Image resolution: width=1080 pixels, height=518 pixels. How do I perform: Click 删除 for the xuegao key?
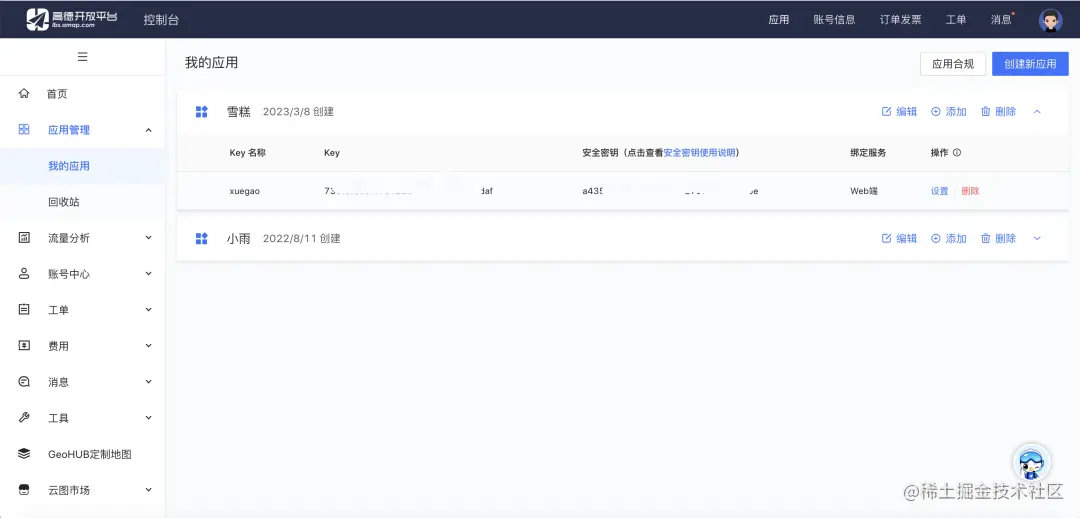(x=970, y=191)
